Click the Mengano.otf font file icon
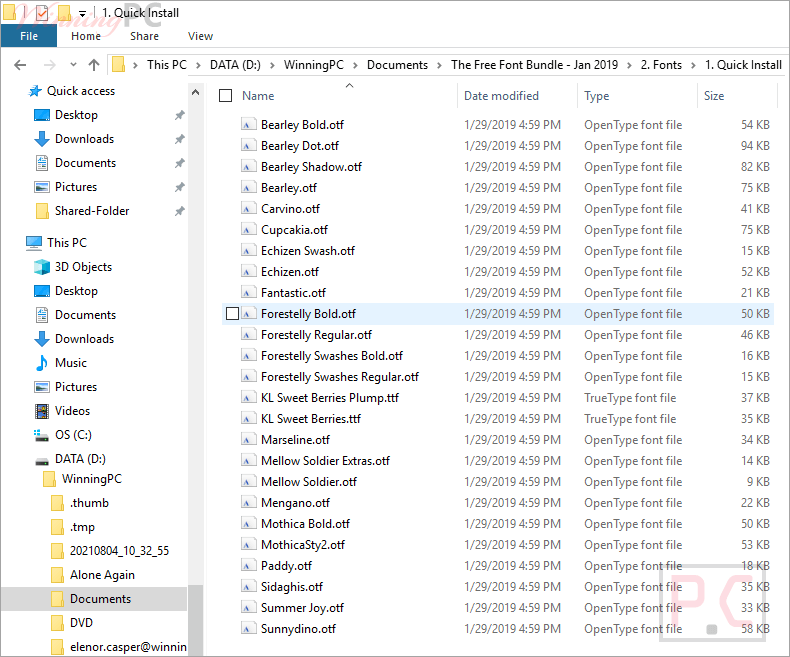Viewport: 790px width, 657px height. (247, 503)
